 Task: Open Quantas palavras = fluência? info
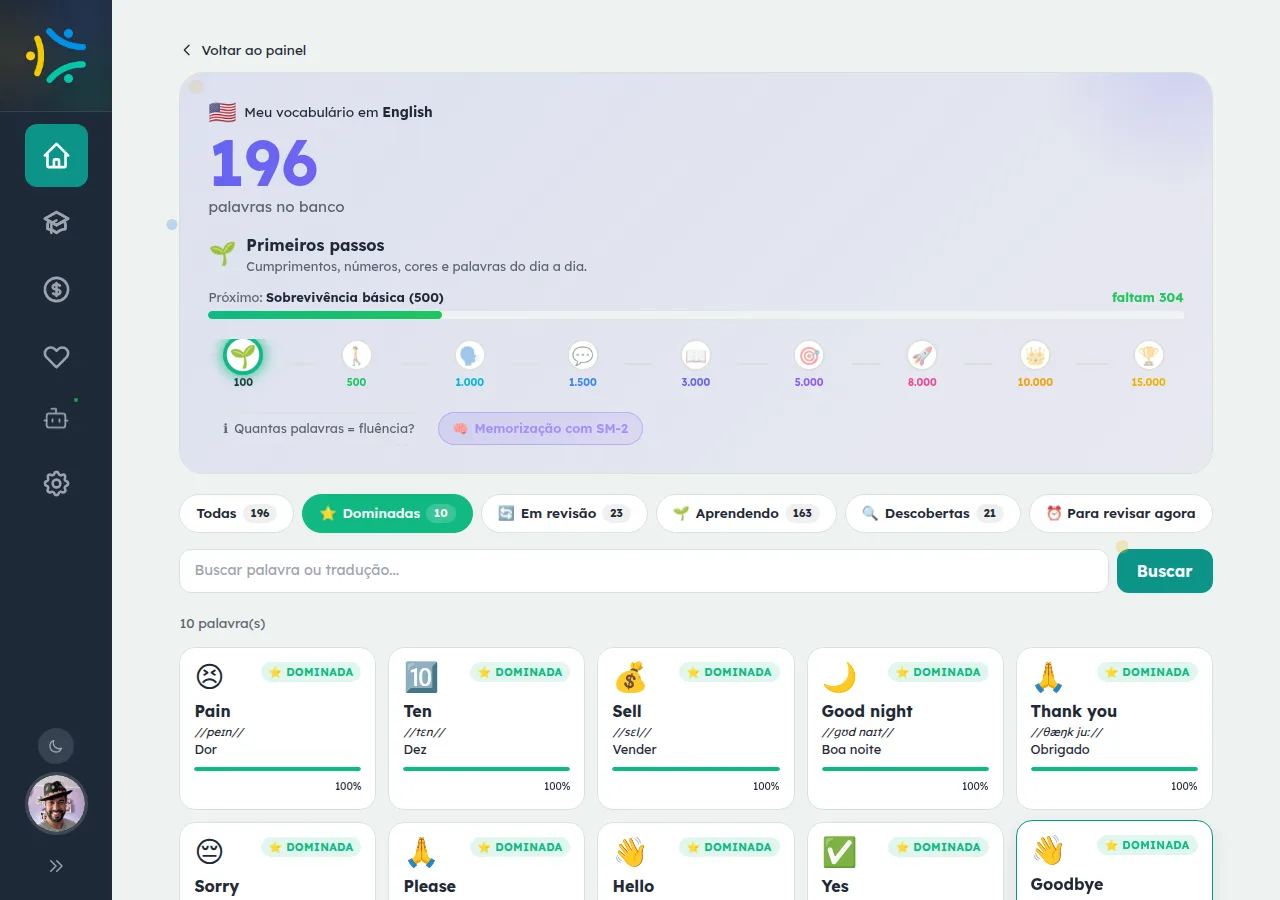click(318, 429)
